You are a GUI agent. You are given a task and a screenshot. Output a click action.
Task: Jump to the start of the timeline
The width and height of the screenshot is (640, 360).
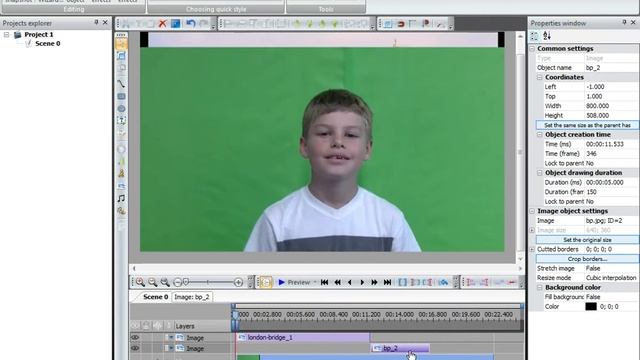coord(324,282)
